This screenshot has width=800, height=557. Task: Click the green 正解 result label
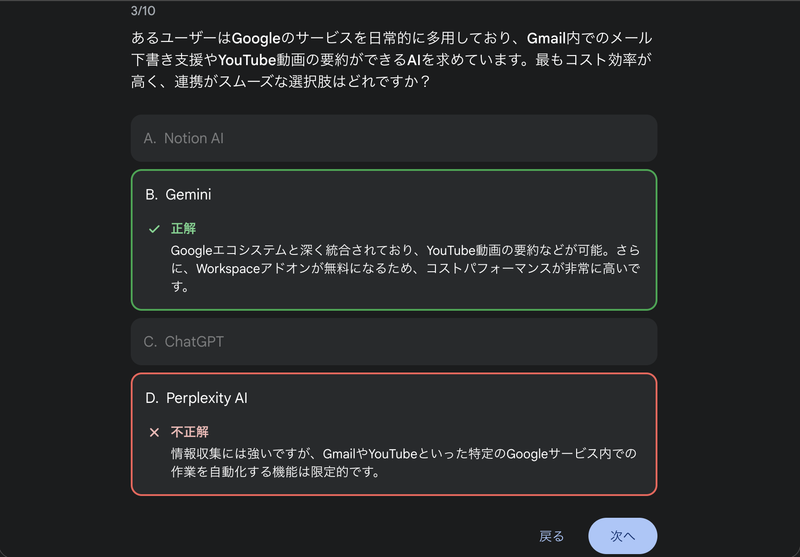coord(183,229)
